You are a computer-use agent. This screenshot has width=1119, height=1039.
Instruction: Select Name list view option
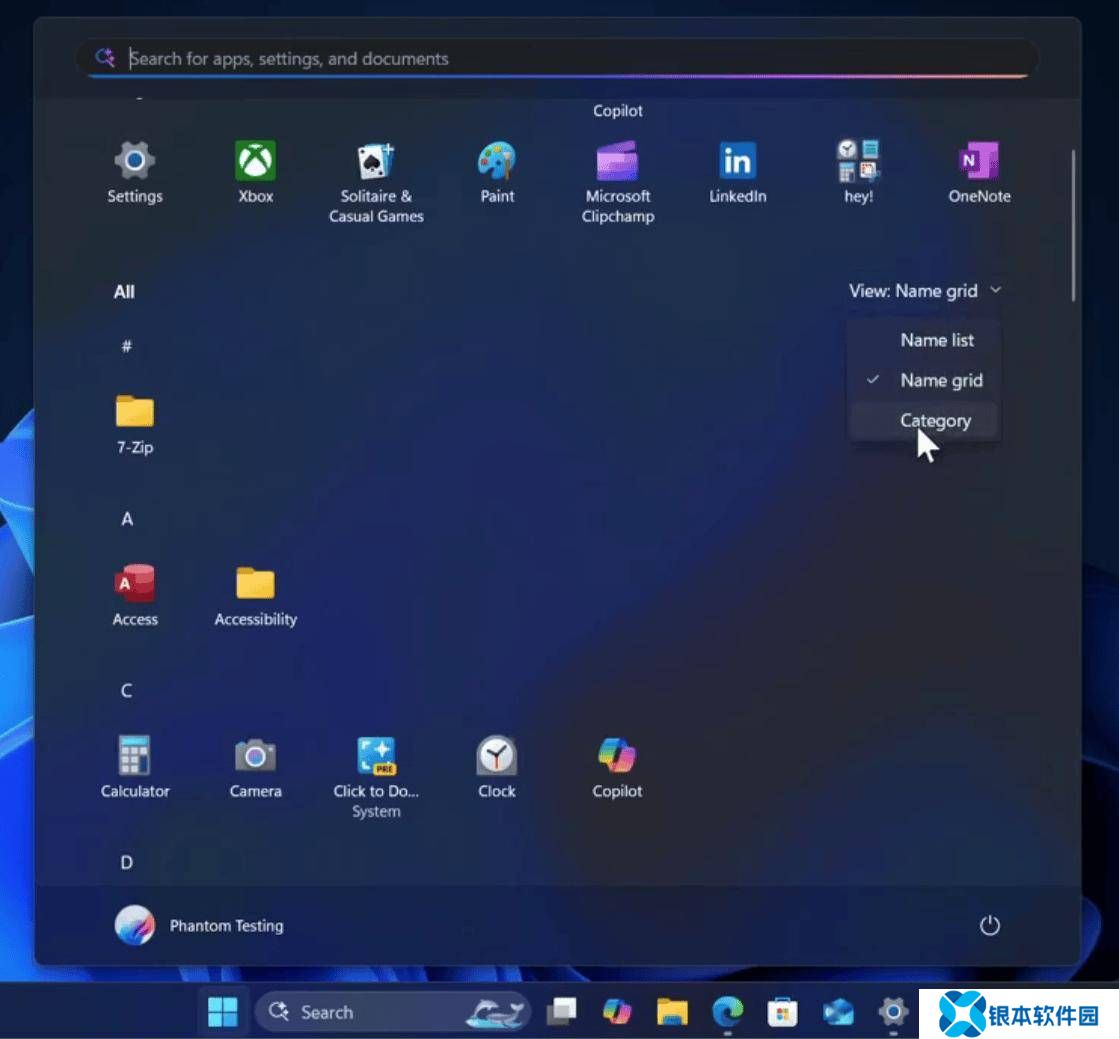[x=924, y=340]
